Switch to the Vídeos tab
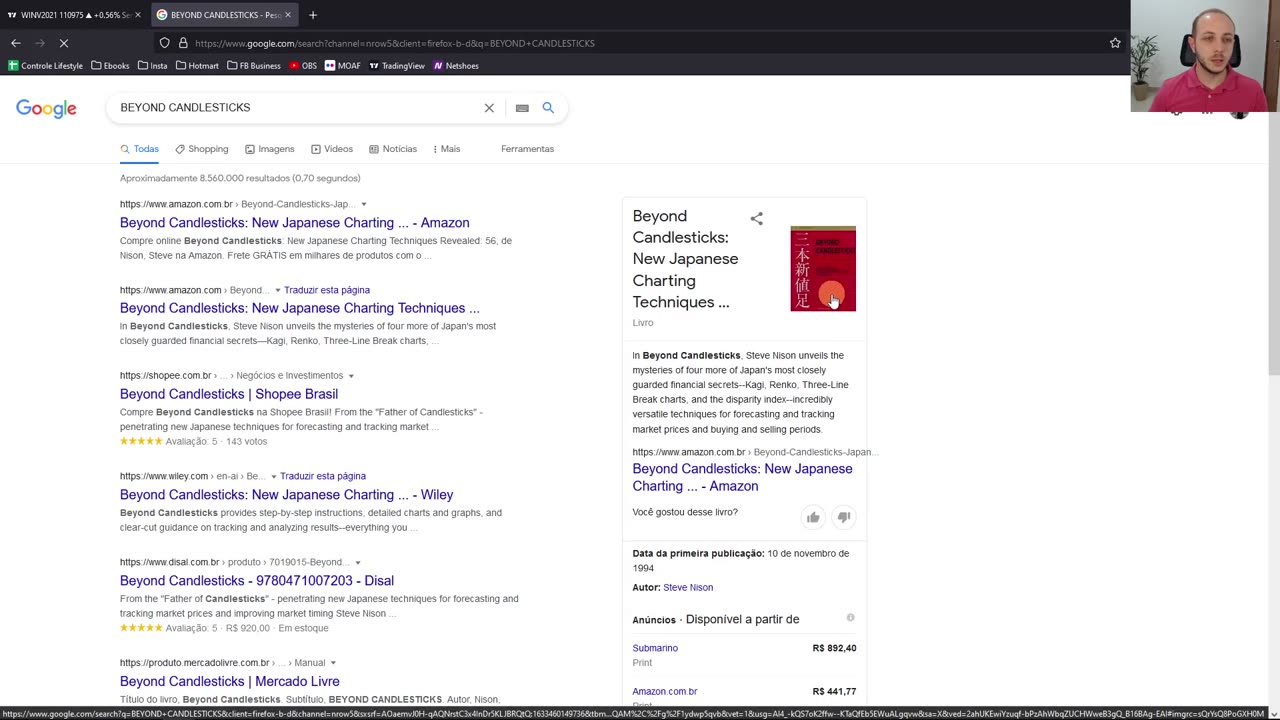 pos(331,149)
